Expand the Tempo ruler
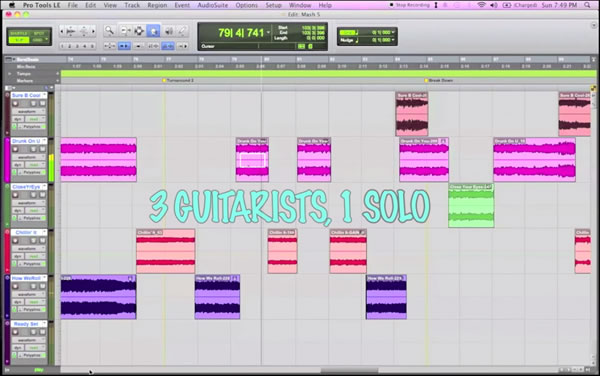 [10, 73]
